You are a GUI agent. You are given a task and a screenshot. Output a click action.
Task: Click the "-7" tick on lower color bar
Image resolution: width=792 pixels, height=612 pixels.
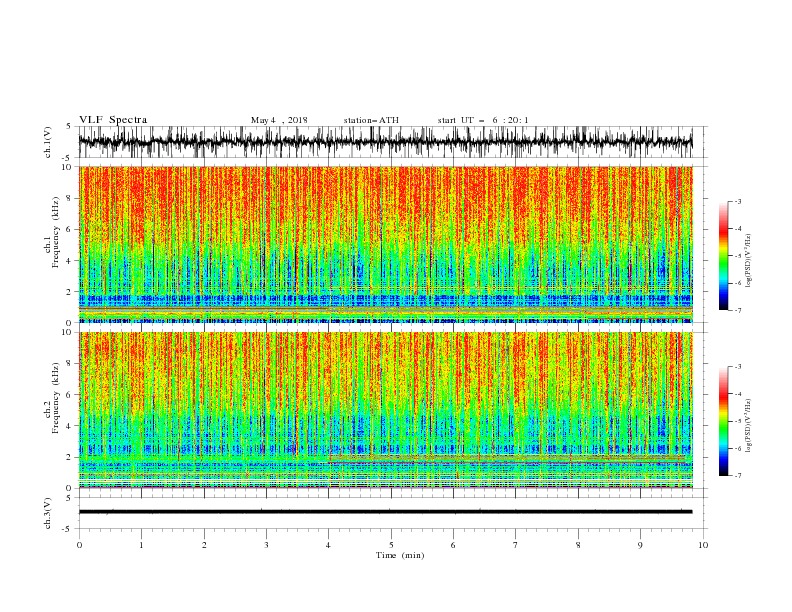click(738, 476)
